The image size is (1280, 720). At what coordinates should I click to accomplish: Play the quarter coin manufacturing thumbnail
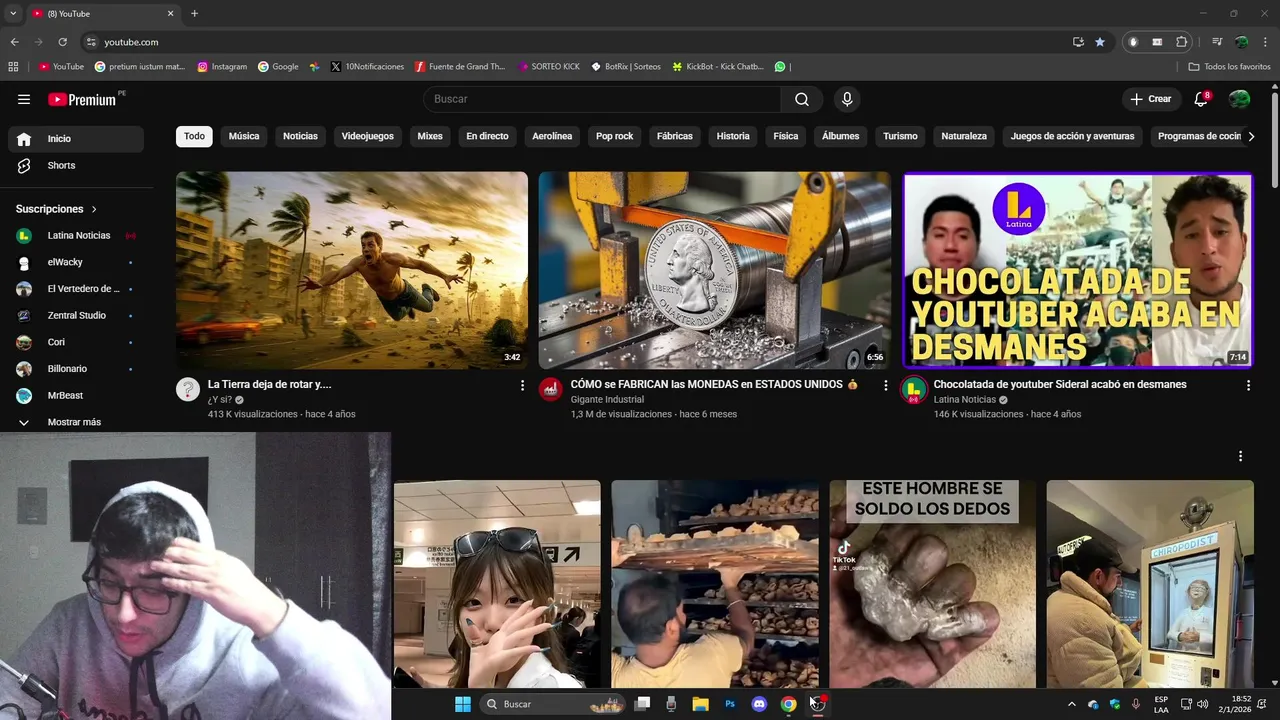click(x=714, y=270)
